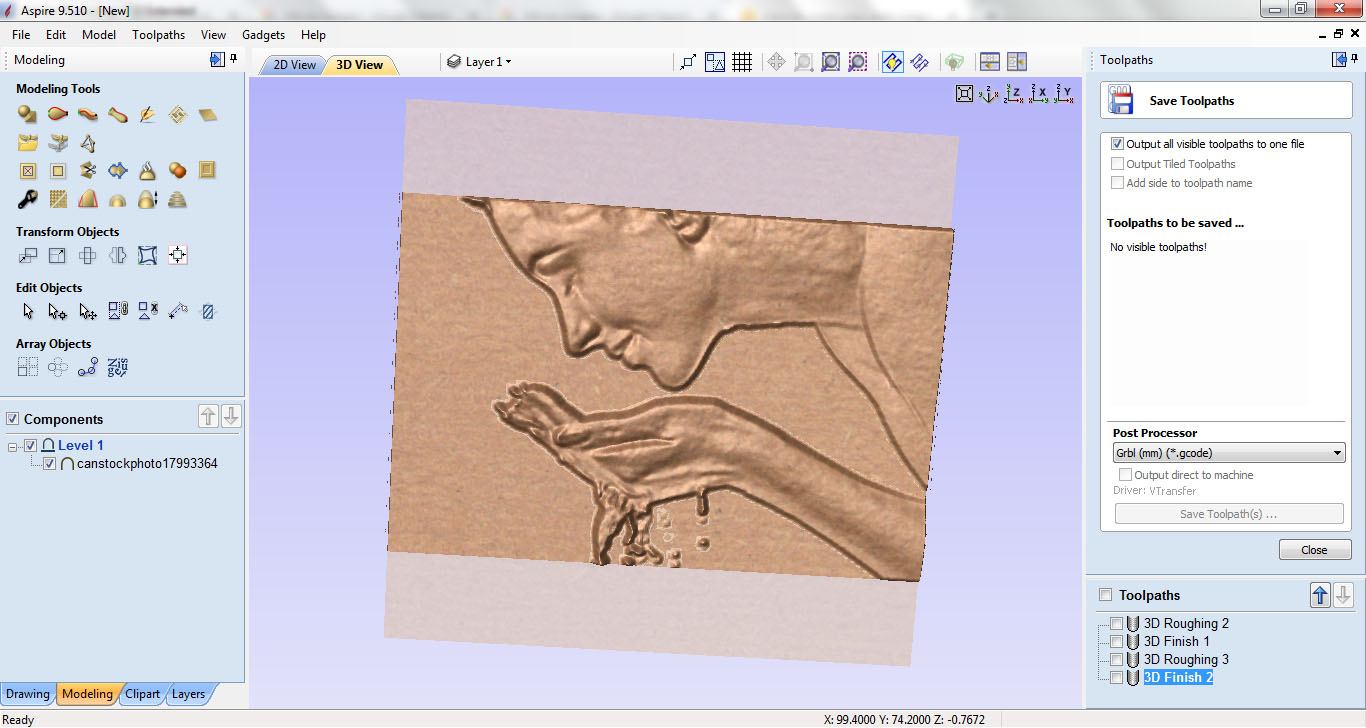Click the Slice Model stacked layers icon
Screen dimensions: 1366x728
click(x=178, y=199)
